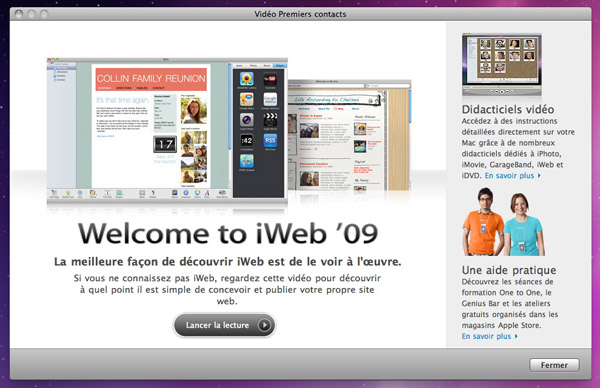Close the dialog with the Fermer button
The image size is (600, 388).
(554, 365)
